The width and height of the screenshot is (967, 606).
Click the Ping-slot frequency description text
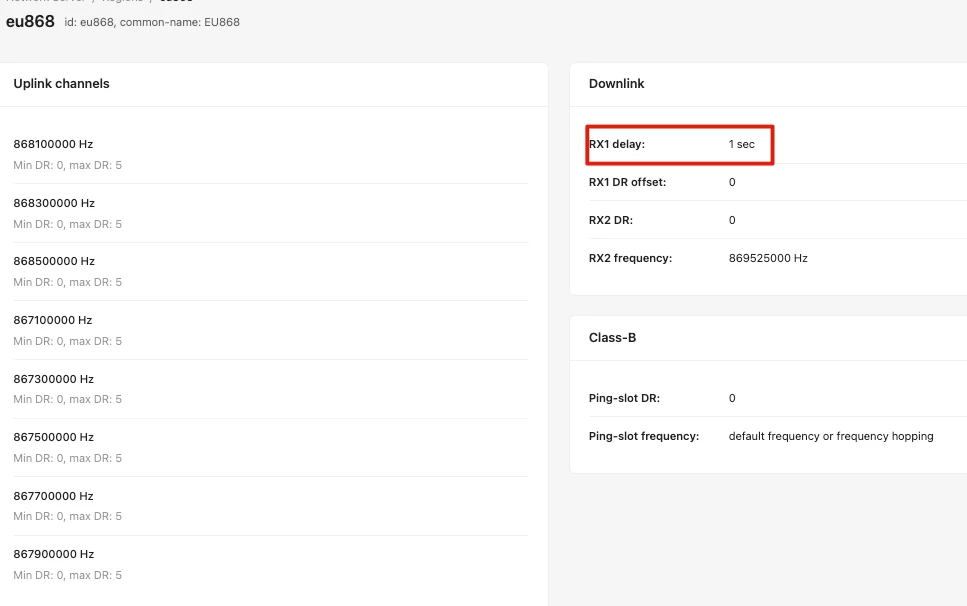831,436
